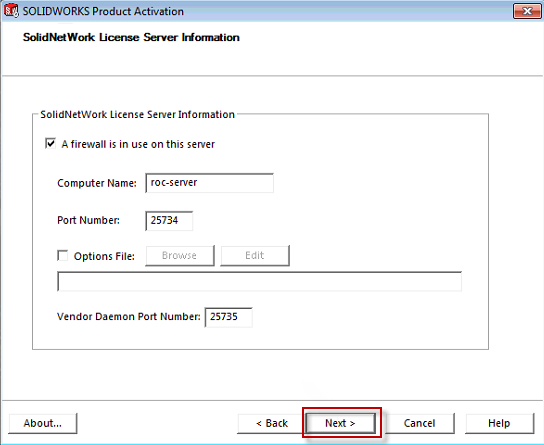This screenshot has width=544, height=445.
Task: Click the 'SOLIDWORKS Product Activation' title text
Action: pyautogui.click(x=103, y=11)
